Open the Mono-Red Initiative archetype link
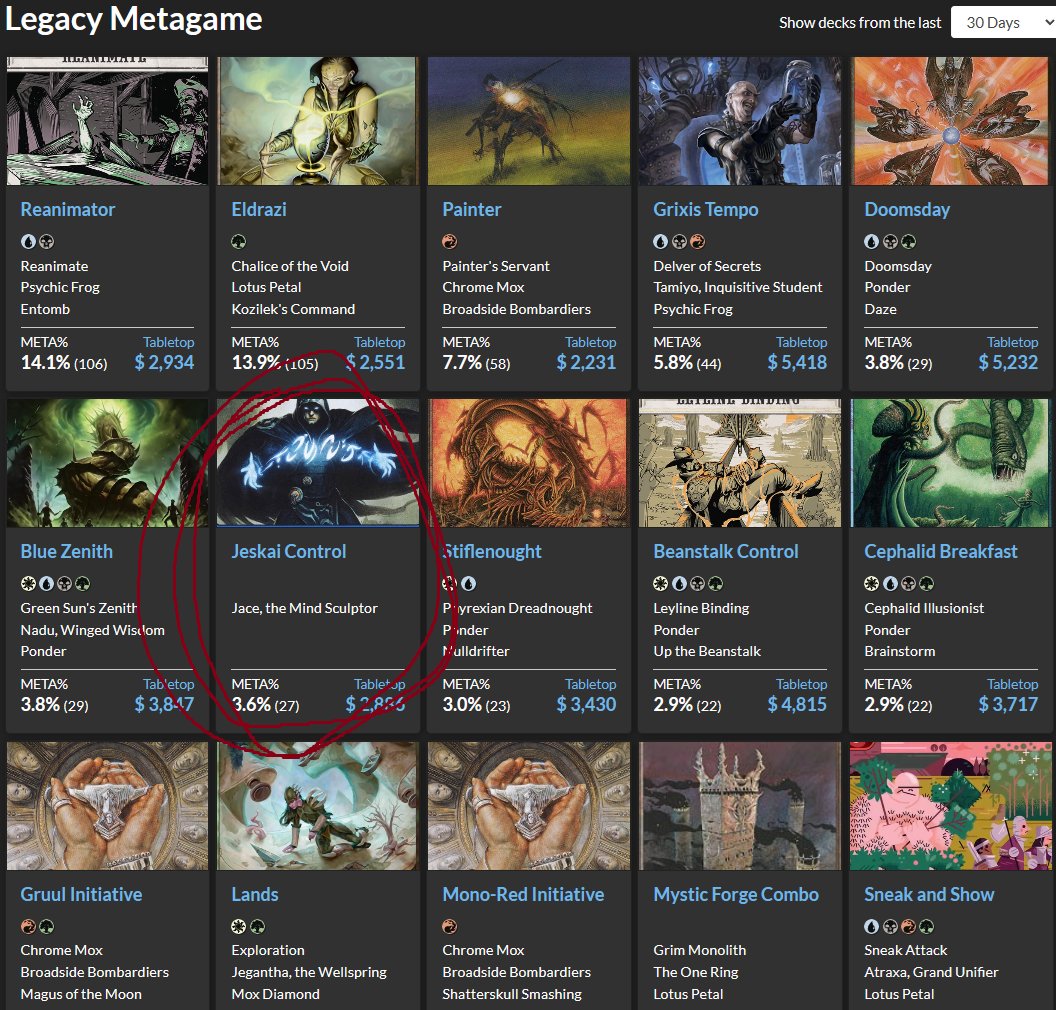Image resolution: width=1056 pixels, height=1010 pixels. 523,894
